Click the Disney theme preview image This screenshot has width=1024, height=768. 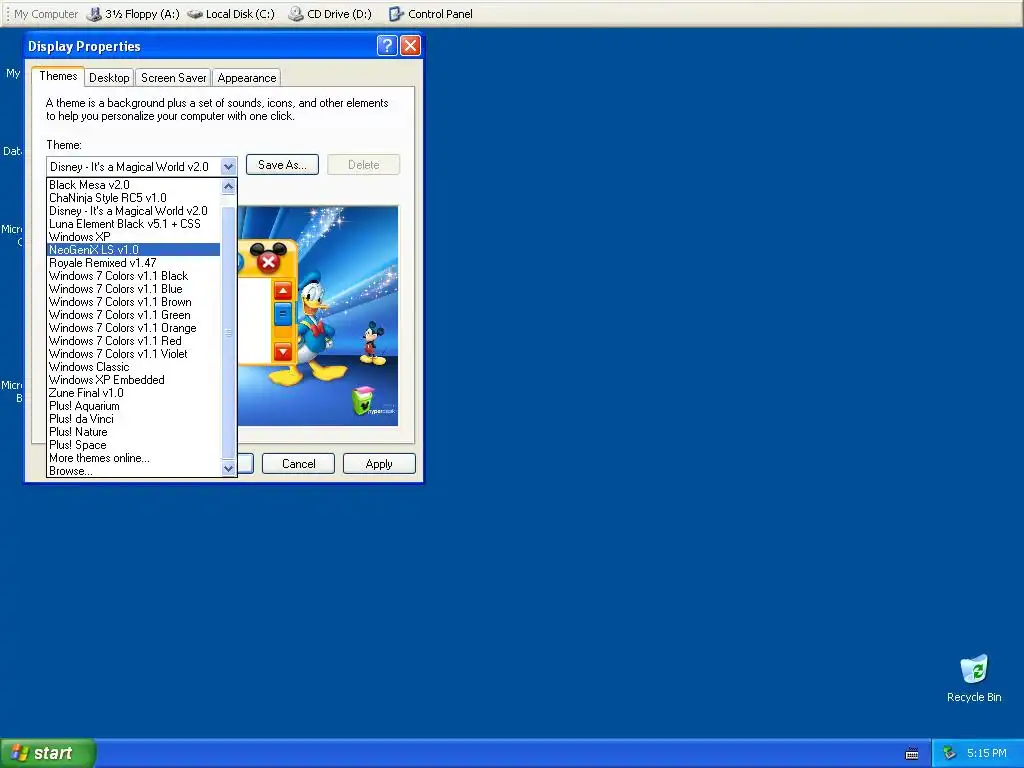click(x=318, y=316)
